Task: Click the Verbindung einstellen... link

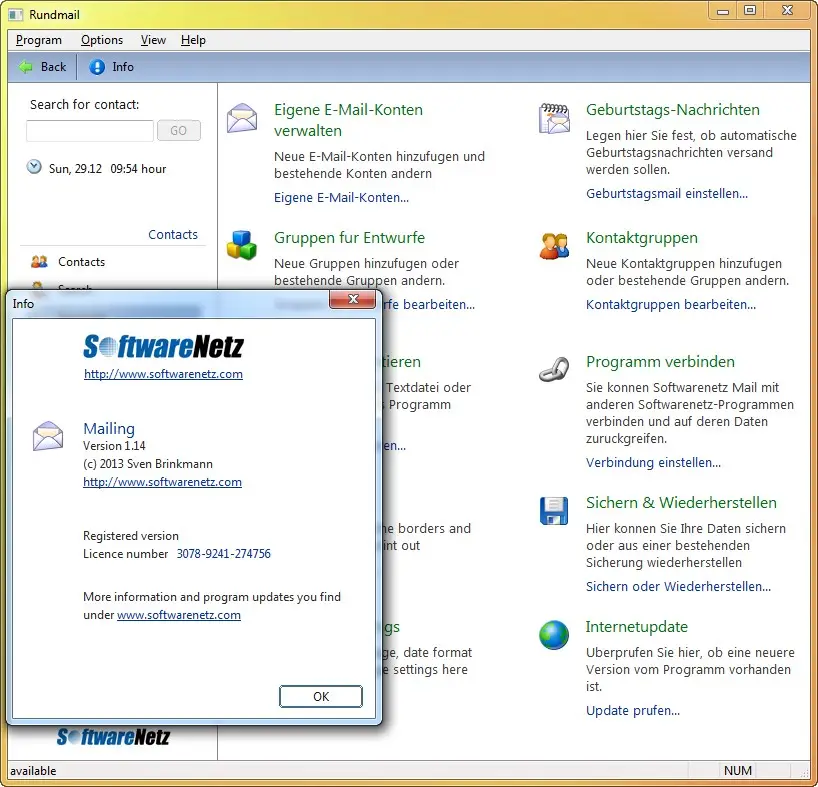Action: (x=653, y=463)
